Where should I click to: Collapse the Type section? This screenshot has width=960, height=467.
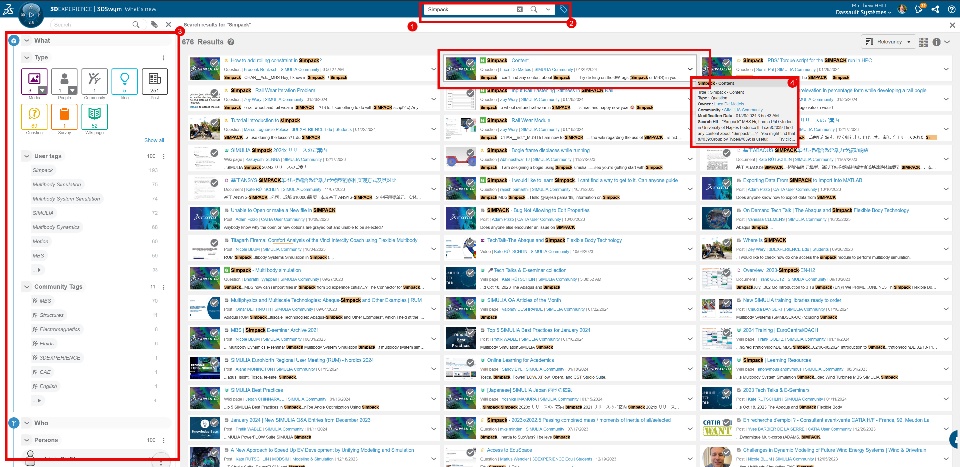[x=26, y=58]
